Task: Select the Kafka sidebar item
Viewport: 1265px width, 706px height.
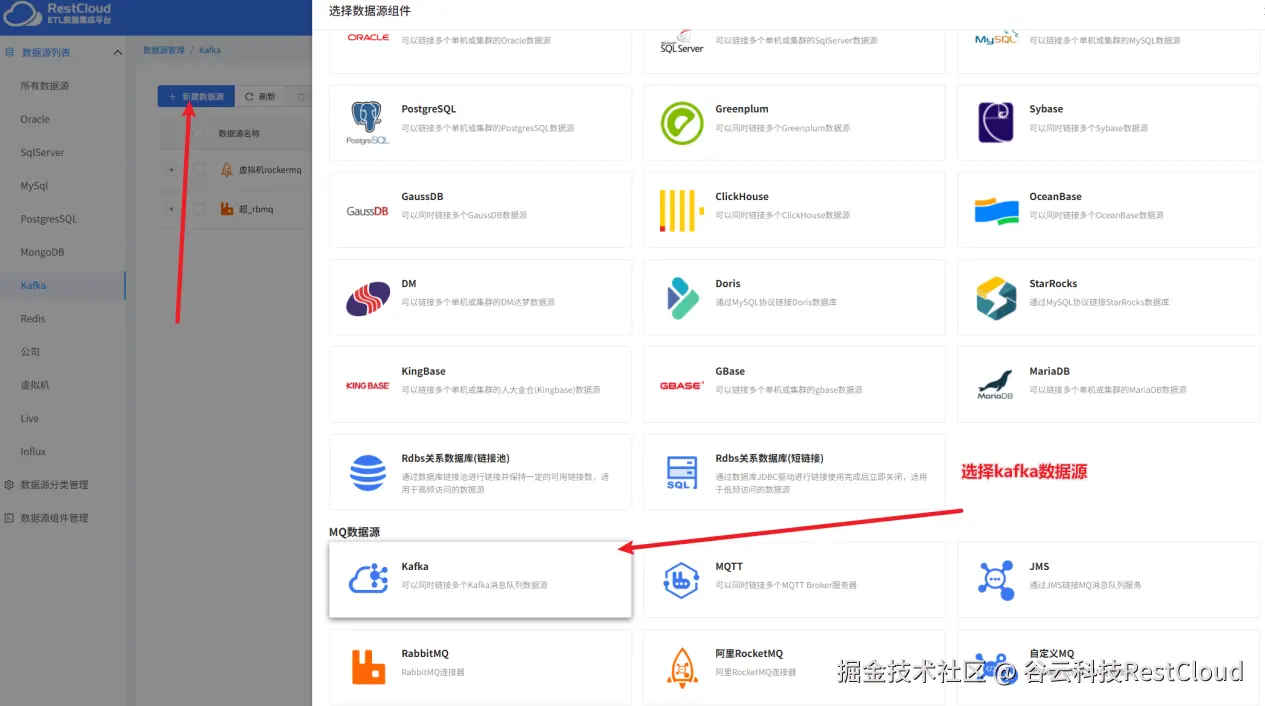Action: [63, 285]
